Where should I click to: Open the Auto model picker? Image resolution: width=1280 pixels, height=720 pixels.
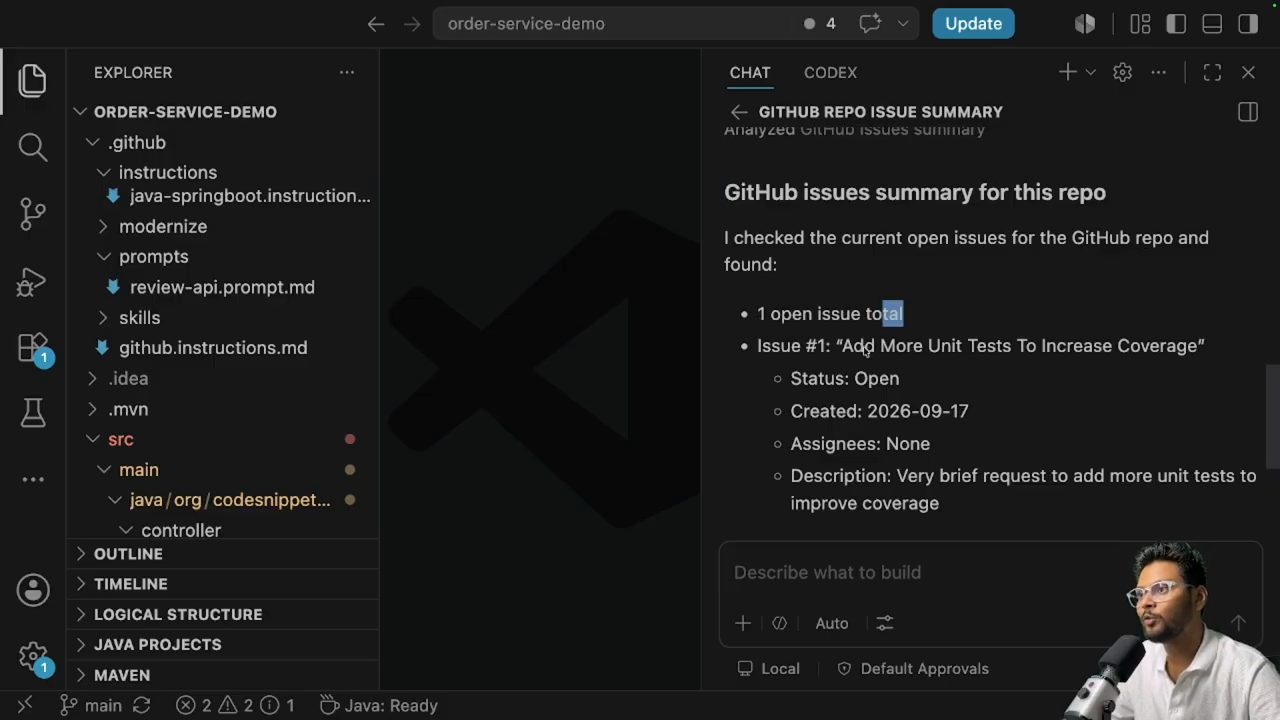point(832,623)
